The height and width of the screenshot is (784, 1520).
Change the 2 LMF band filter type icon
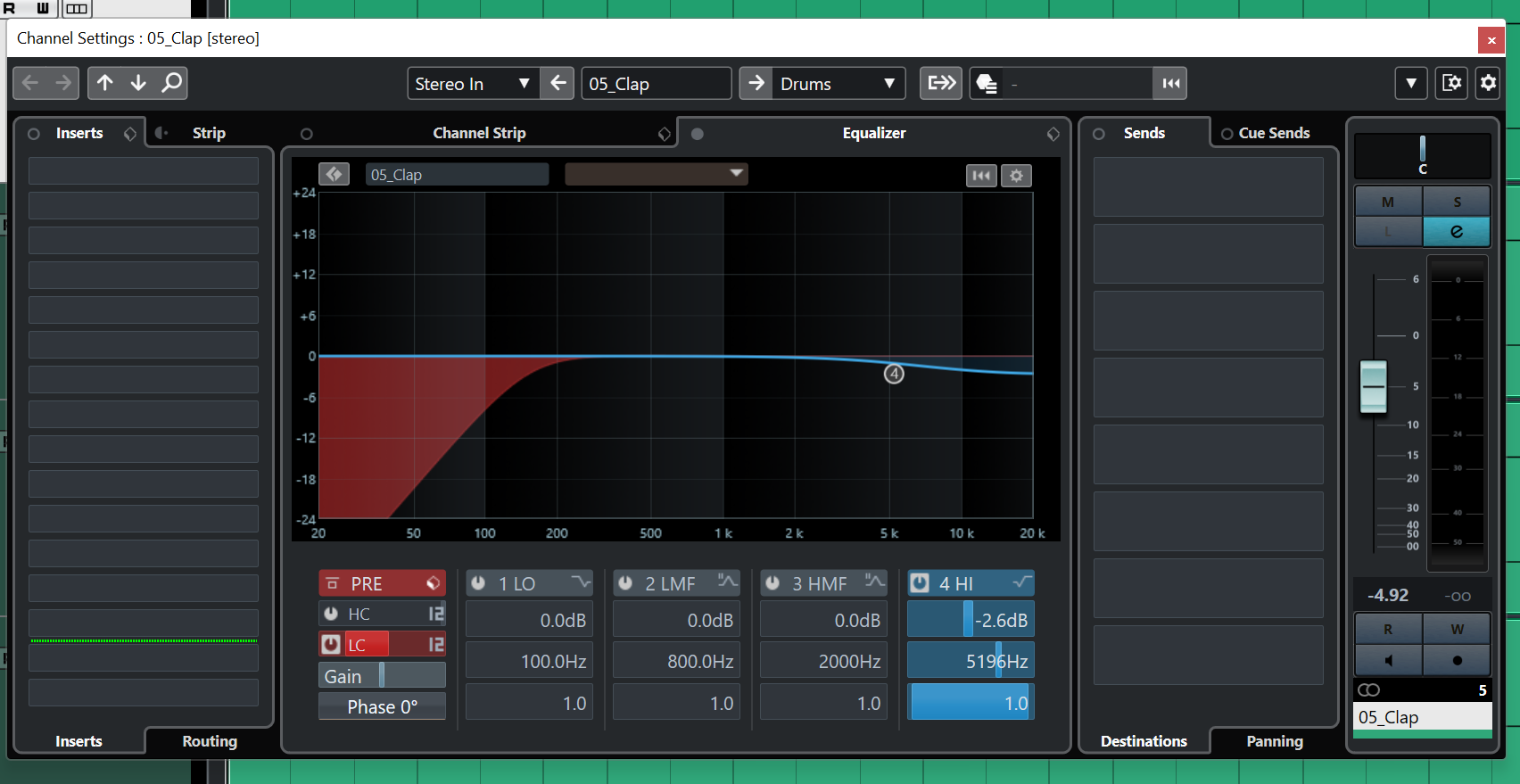[728, 582]
